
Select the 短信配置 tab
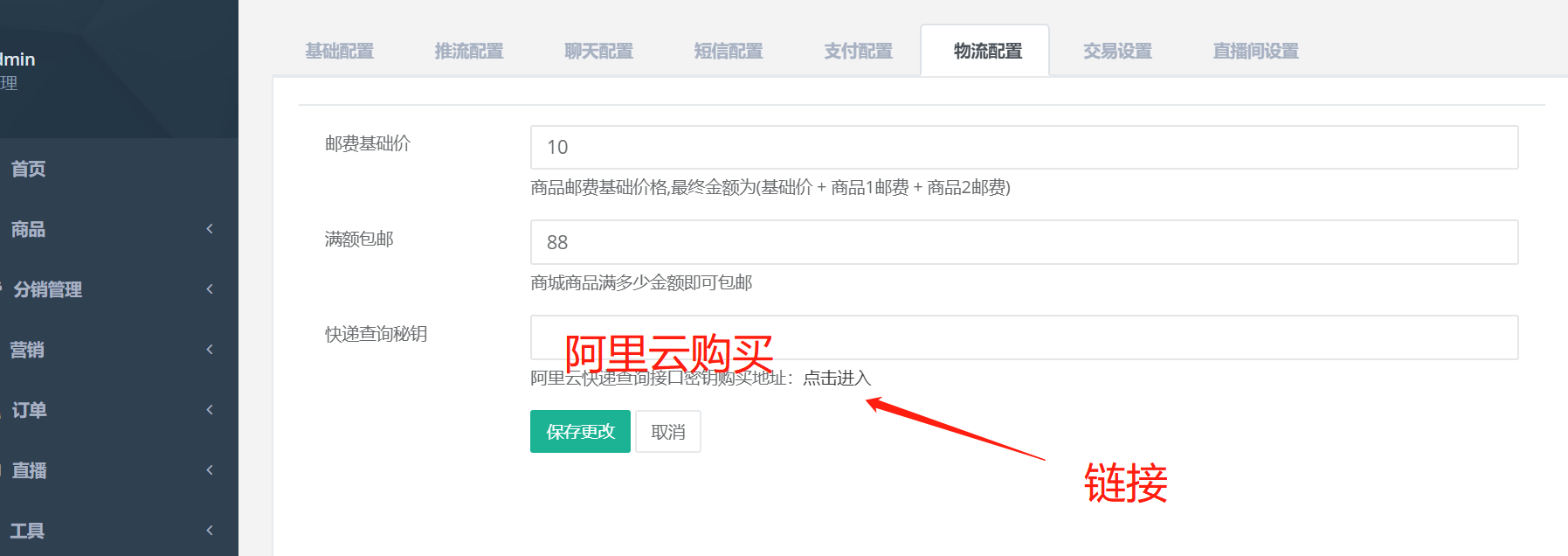(729, 52)
